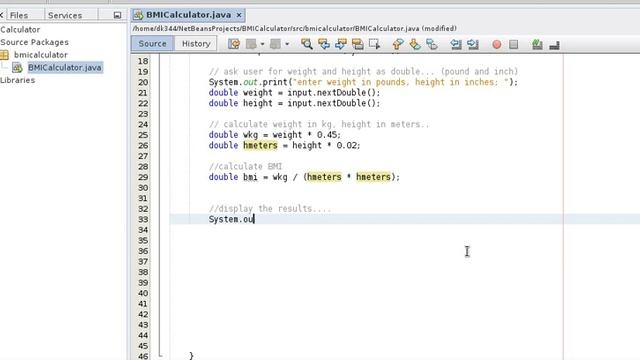The width and height of the screenshot is (640, 360).
Task: Click 'System.ou' text on line 33
Action: point(231,219)
